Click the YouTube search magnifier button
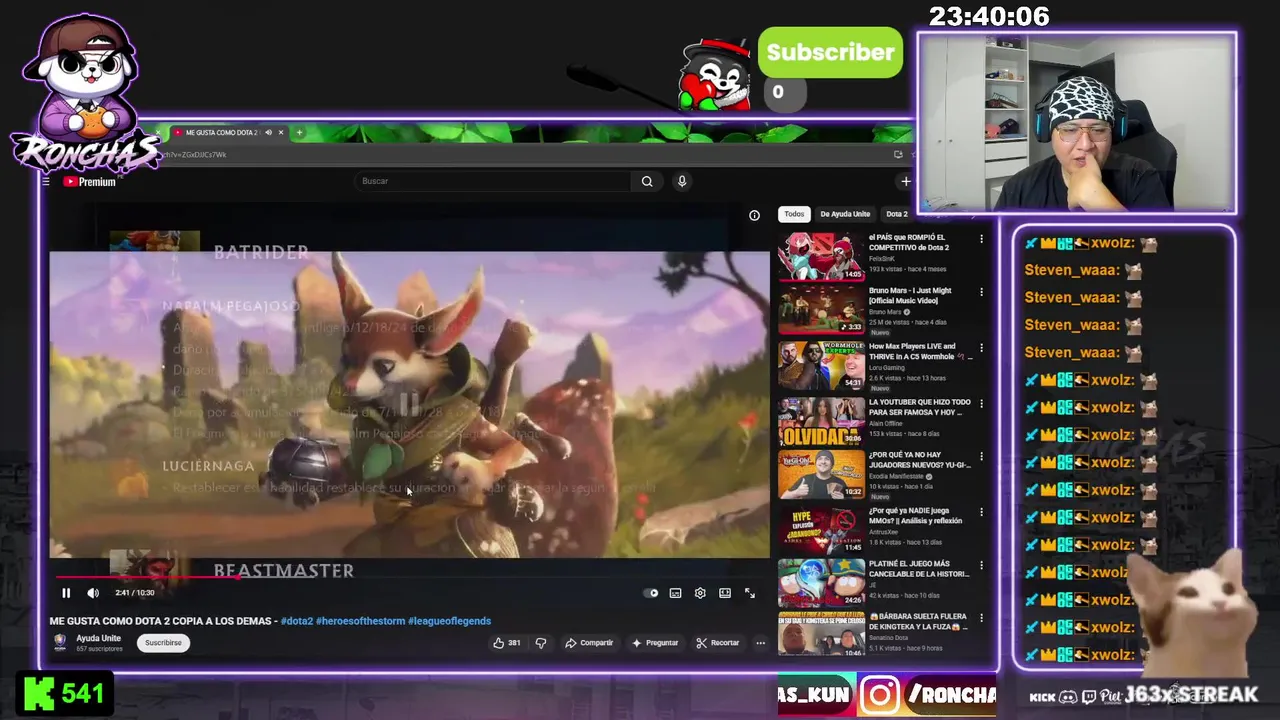This screenshot has width=1280, height=720. [647, 181]
